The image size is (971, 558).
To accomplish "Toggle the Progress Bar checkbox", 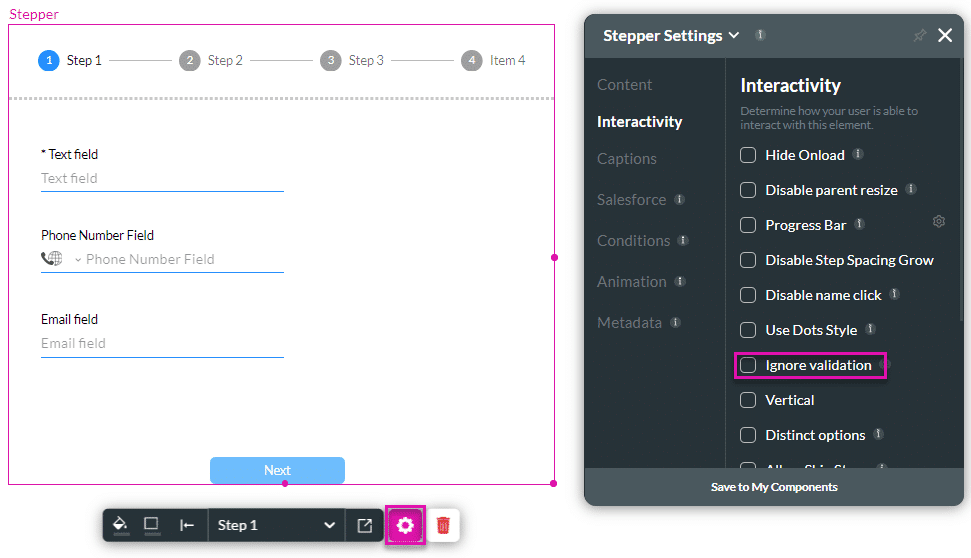I will (x=748, y=225).
